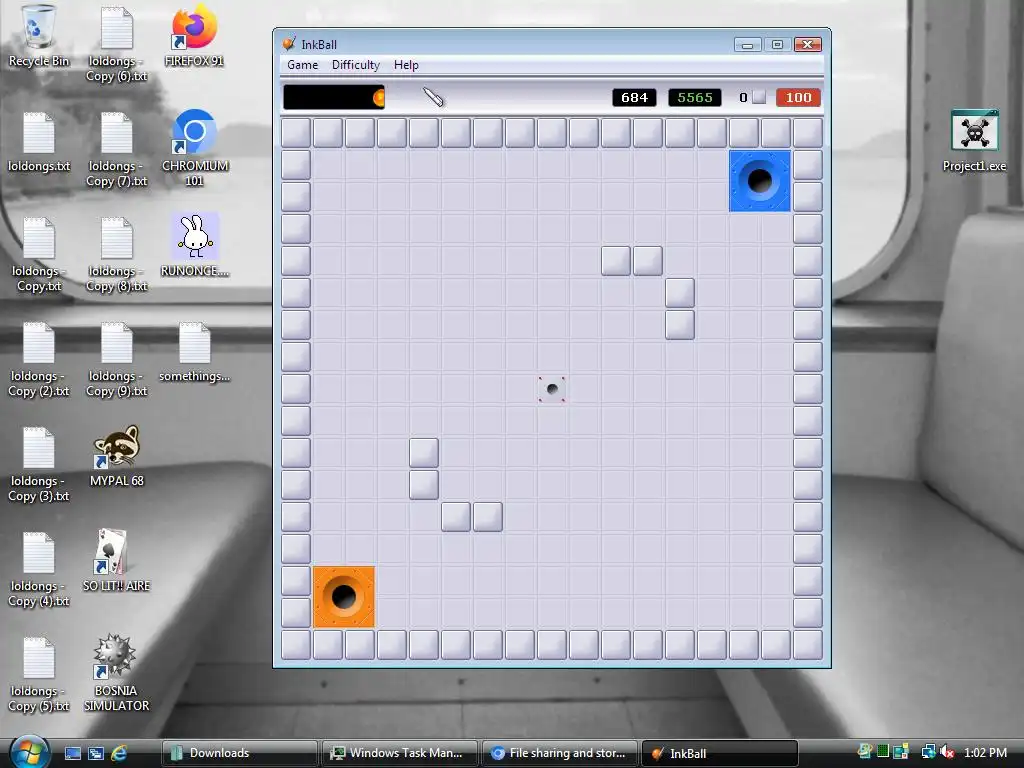This screenshot has height=768, width=1024.
Task: Select loldongs - Copy.txt file
Action: [39, 254]
